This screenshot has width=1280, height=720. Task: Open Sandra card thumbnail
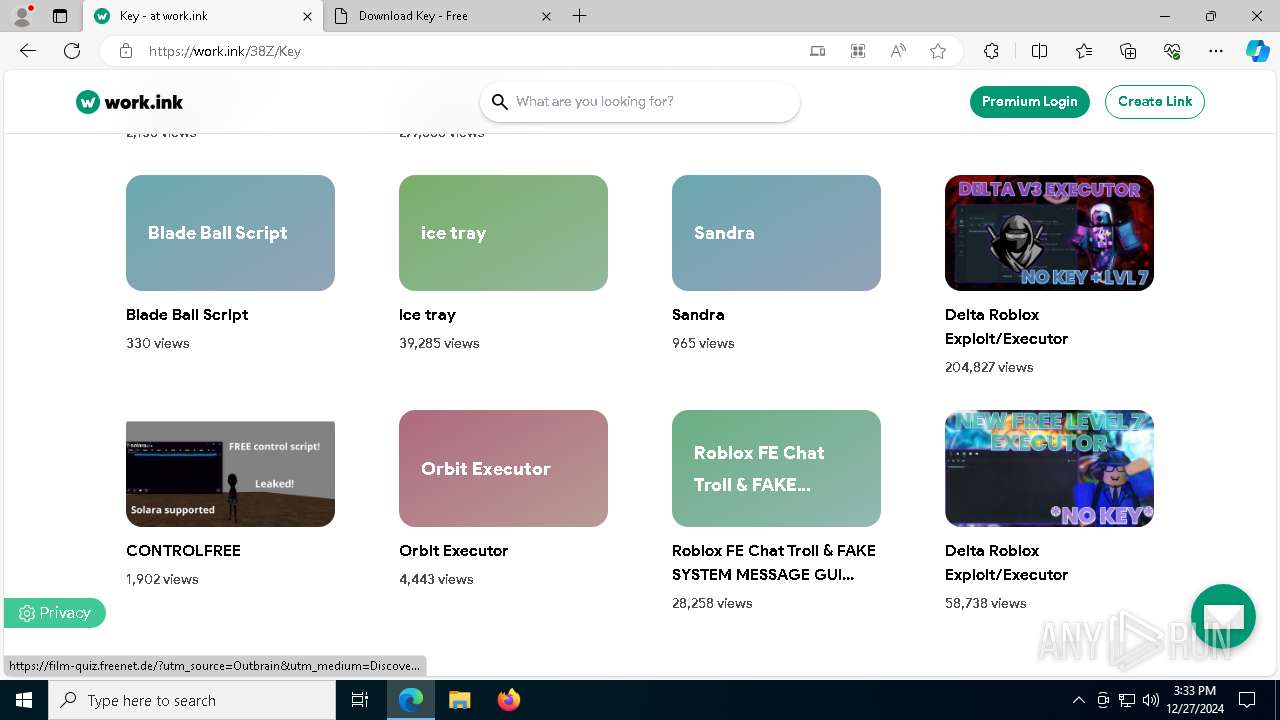[x=776, y=233]
